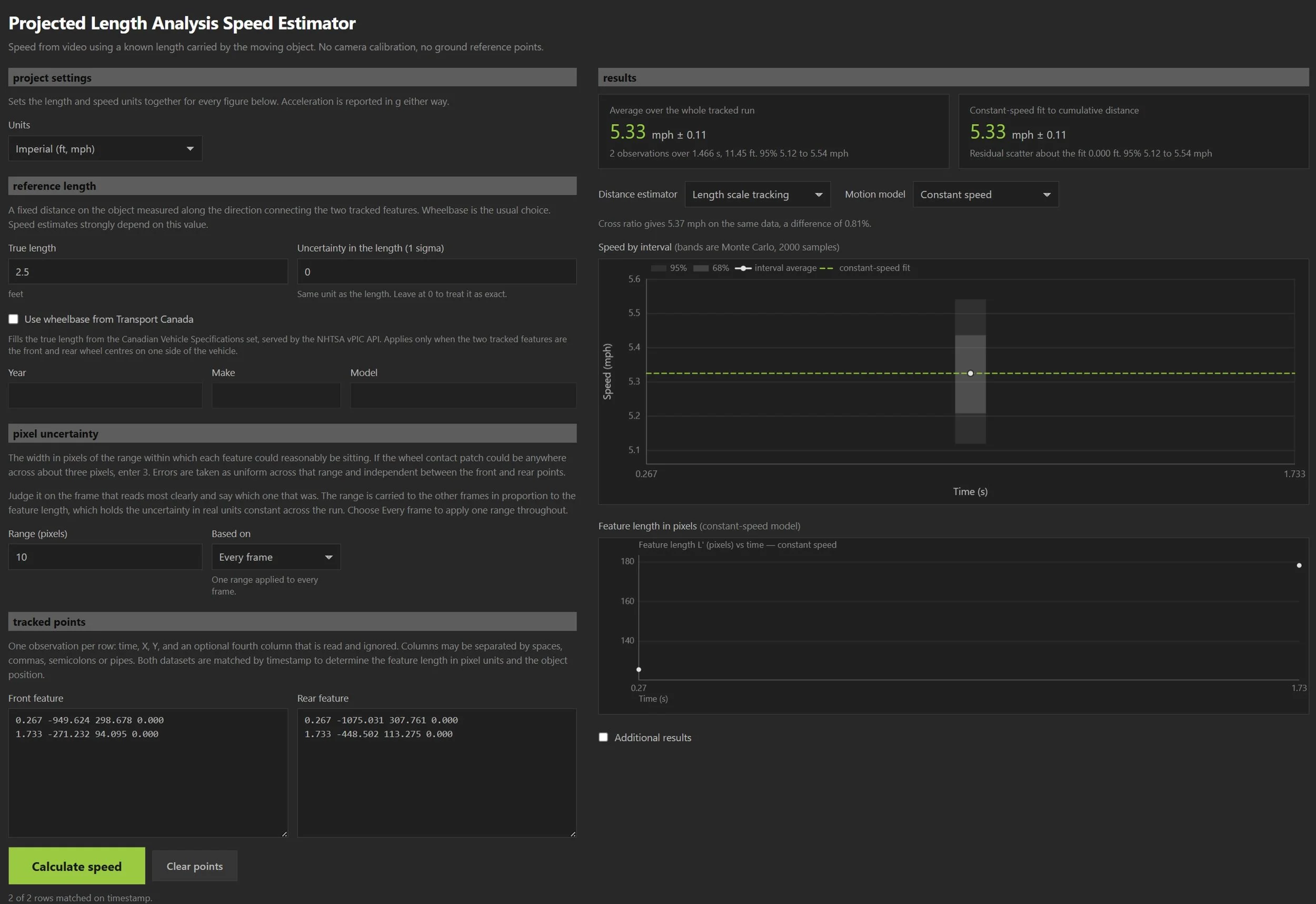Screen dimensions: 1316x904
Task: Open the Units dropdown showing Imperial
Action: pos(105,148)
